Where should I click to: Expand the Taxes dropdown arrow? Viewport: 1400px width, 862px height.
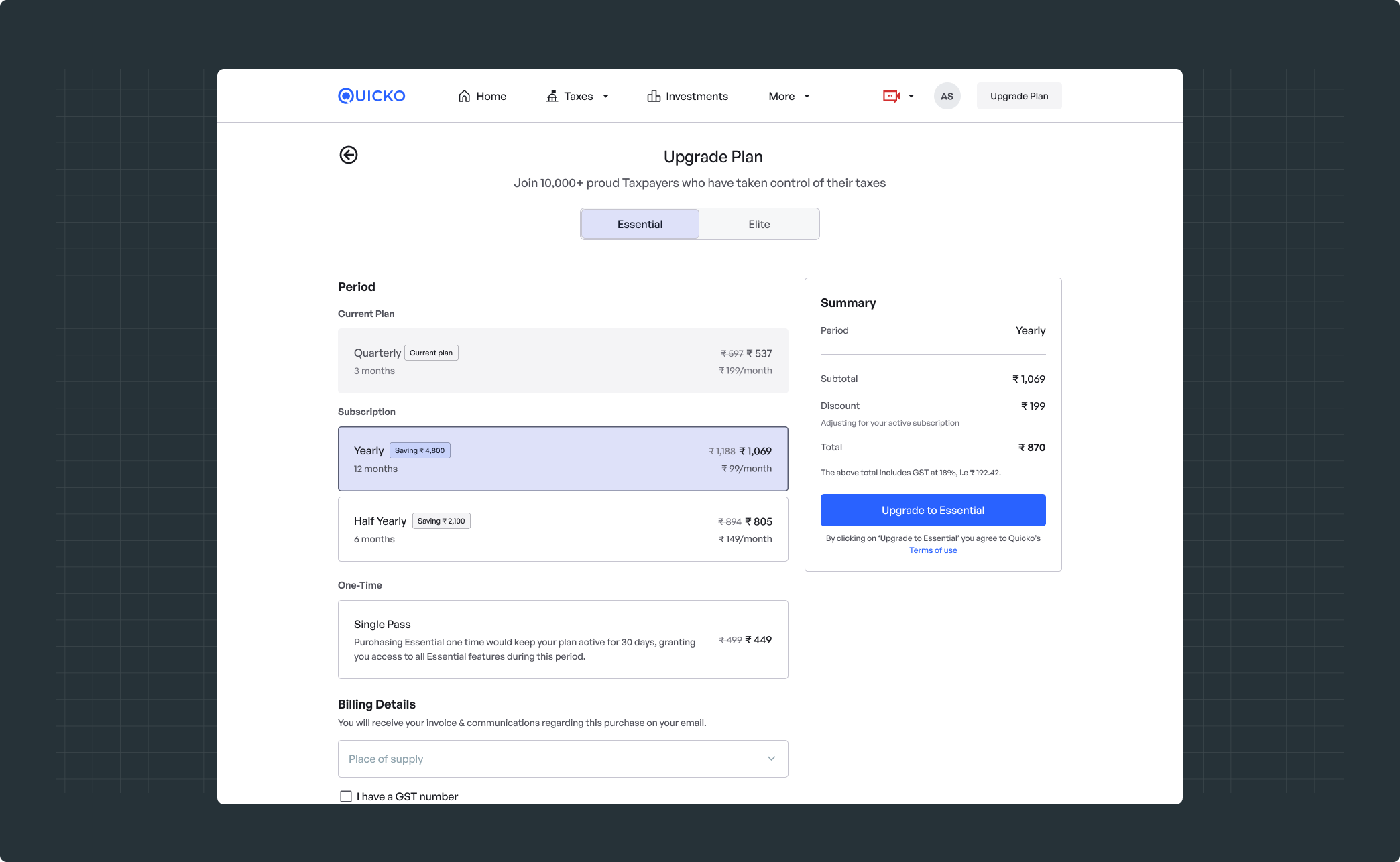[605, 97]
